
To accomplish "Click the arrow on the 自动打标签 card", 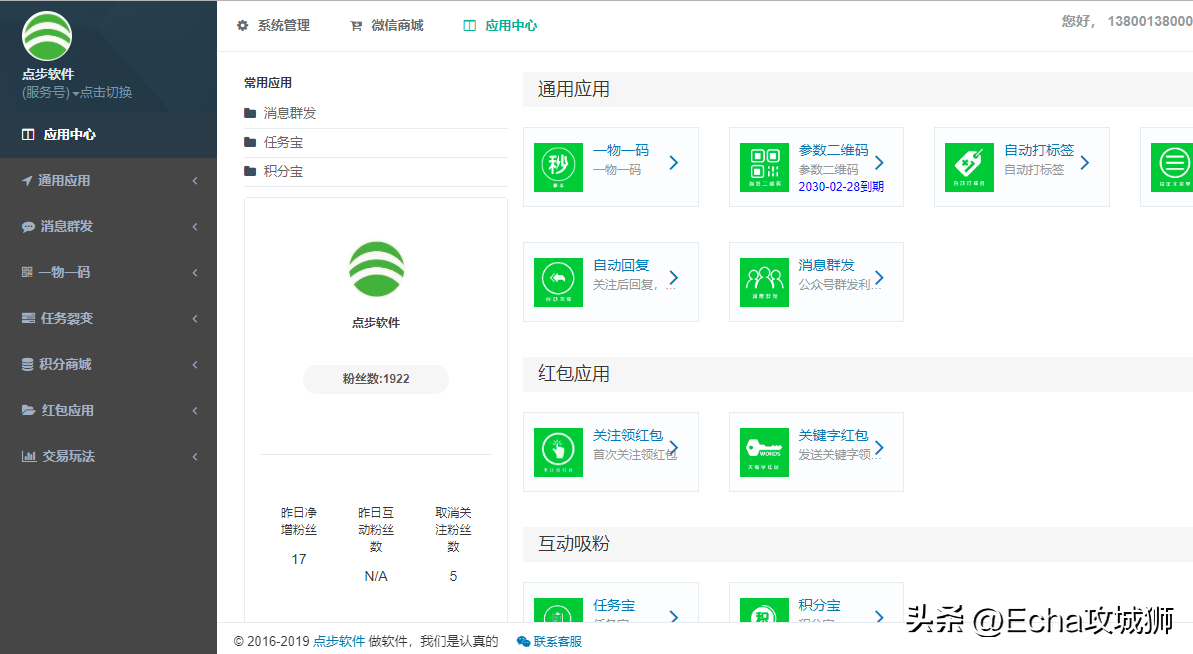I will 1084,163.
